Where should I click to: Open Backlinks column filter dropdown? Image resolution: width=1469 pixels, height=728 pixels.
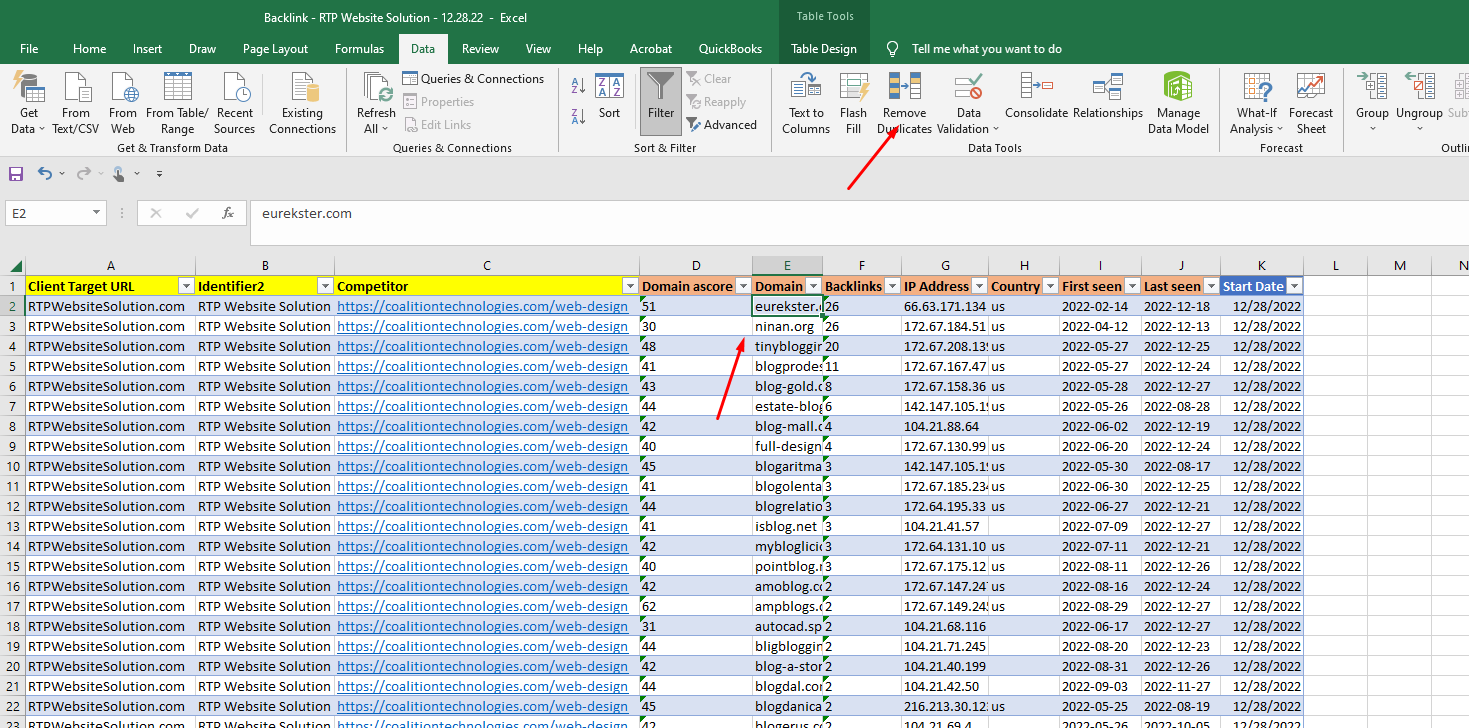[x=892, y=286]
